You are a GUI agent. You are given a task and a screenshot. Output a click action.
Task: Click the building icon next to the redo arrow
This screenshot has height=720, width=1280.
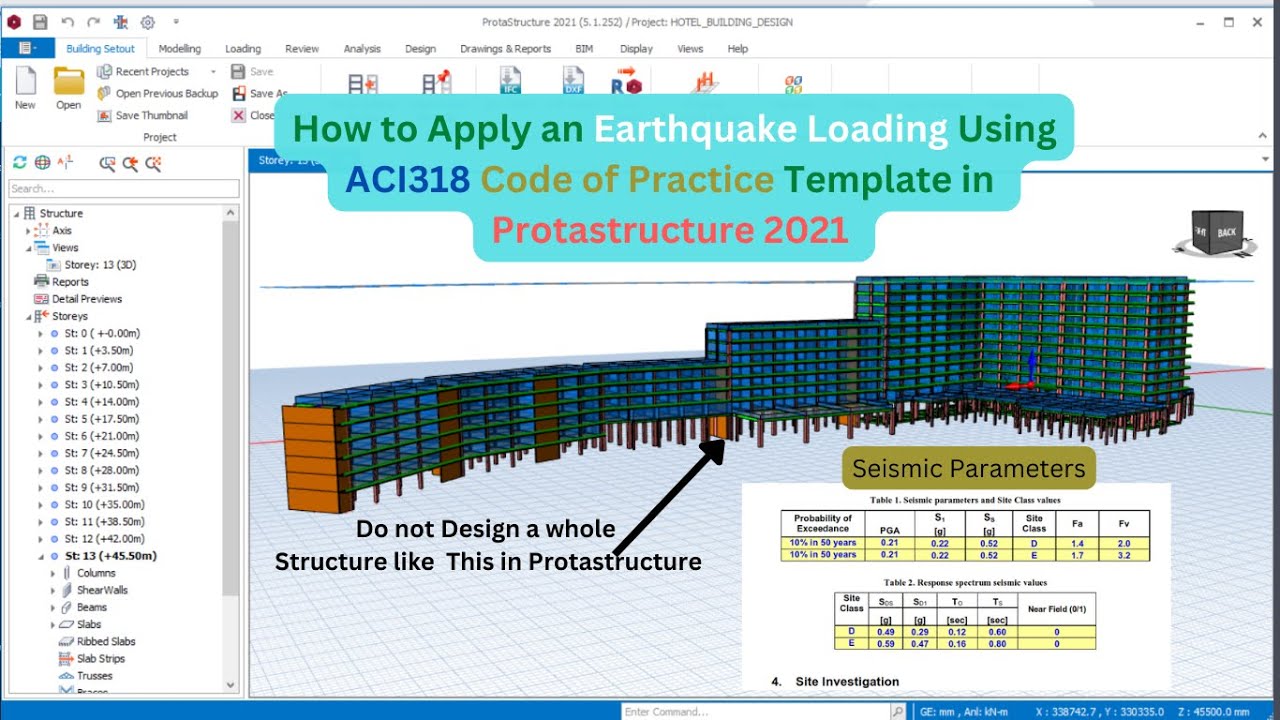tap(121, 22)
